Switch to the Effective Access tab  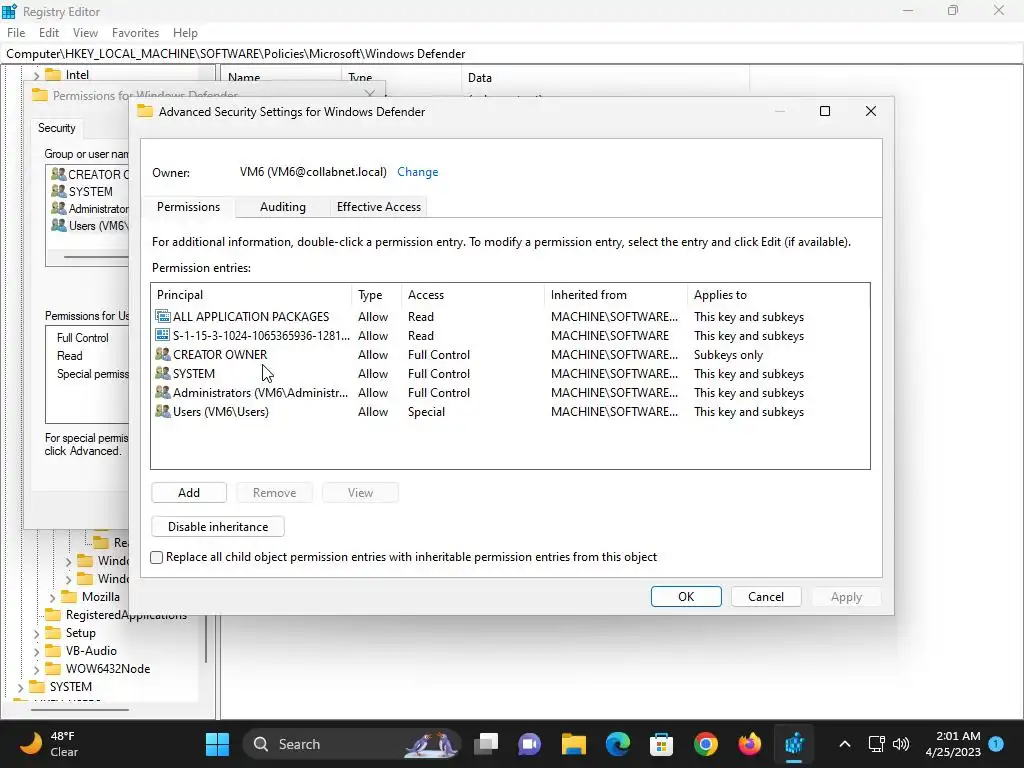pos(379,207)
